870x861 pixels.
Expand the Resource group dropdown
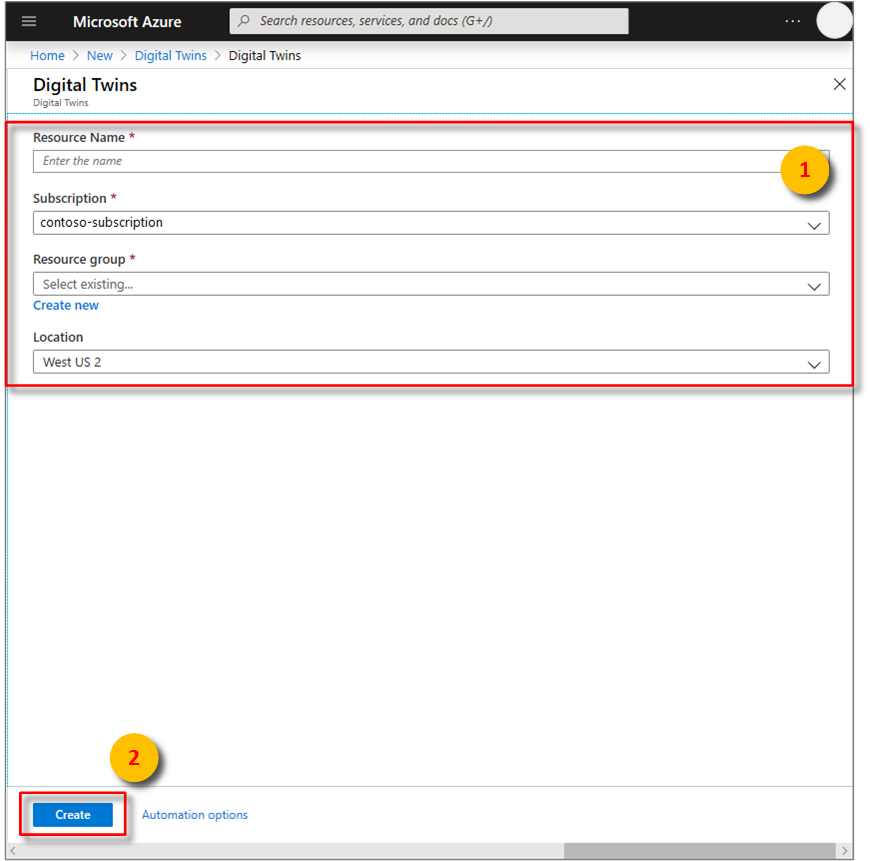[x=431, y=284]
